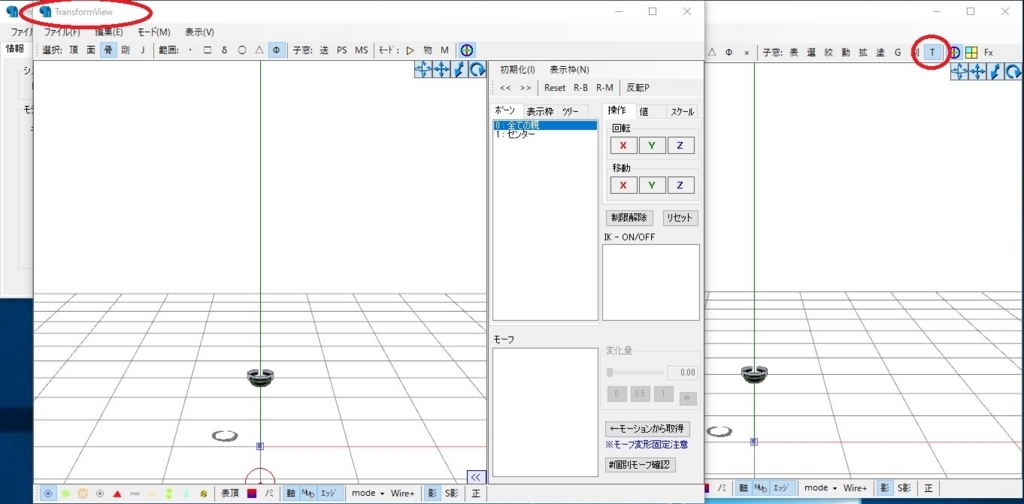Open 表示(V) menu in TransformView
The width and height of the screenshot is (1024, 504).
click(199, 32)
